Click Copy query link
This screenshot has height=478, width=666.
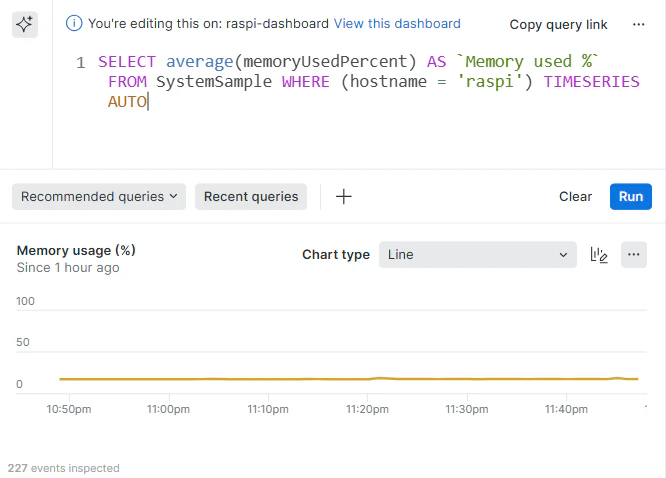click(x=558, y=25)
